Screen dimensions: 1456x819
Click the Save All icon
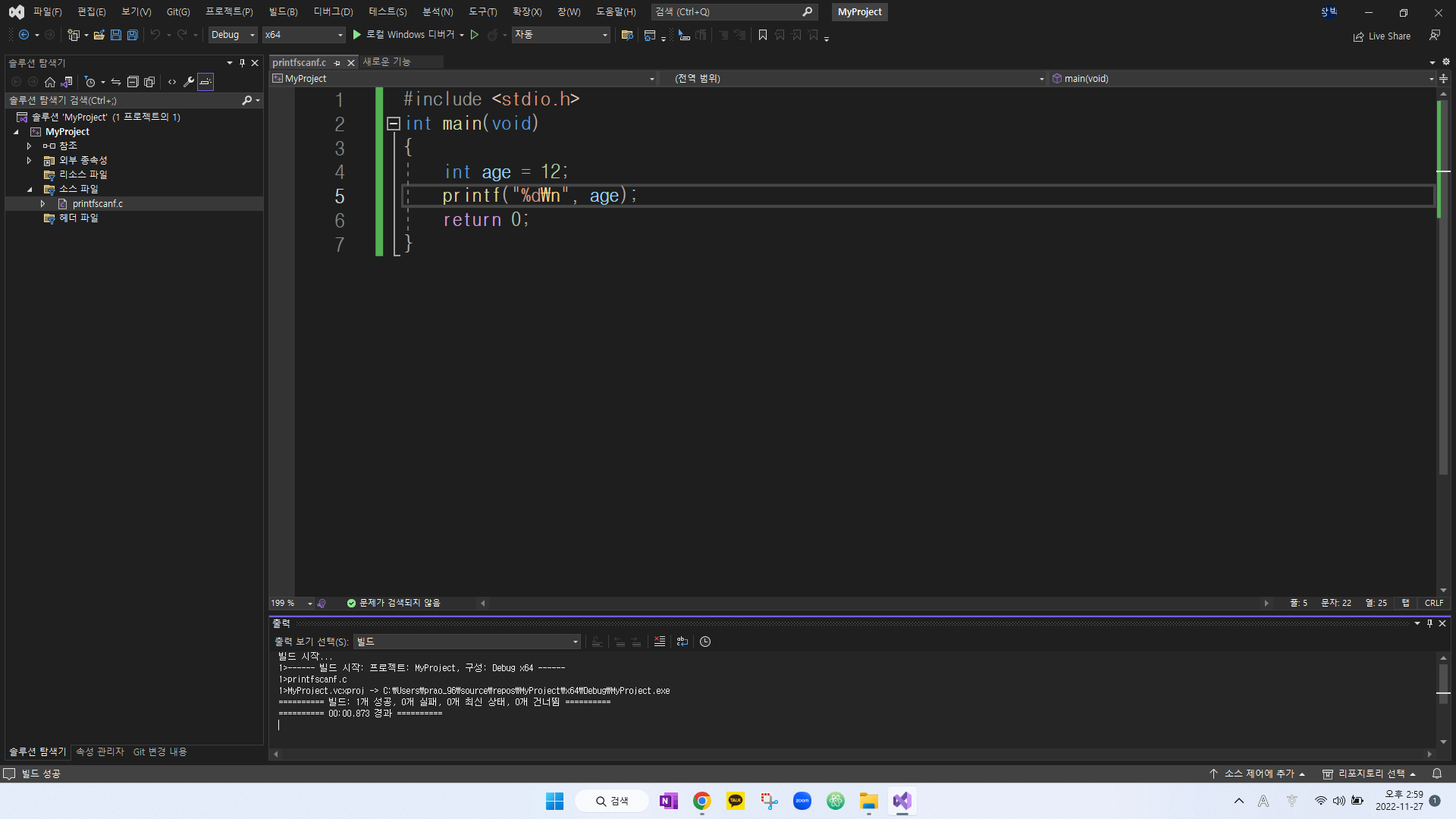pos(133,35)
